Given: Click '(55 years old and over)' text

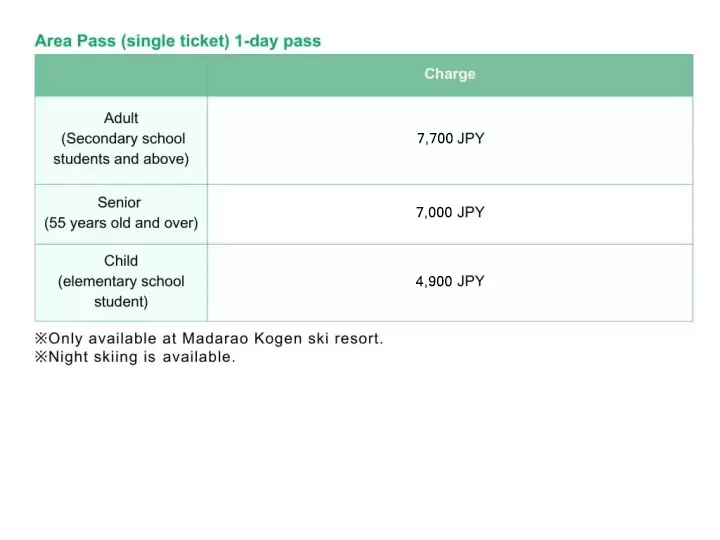Looking at the screenshot, I should pos(121,223).
